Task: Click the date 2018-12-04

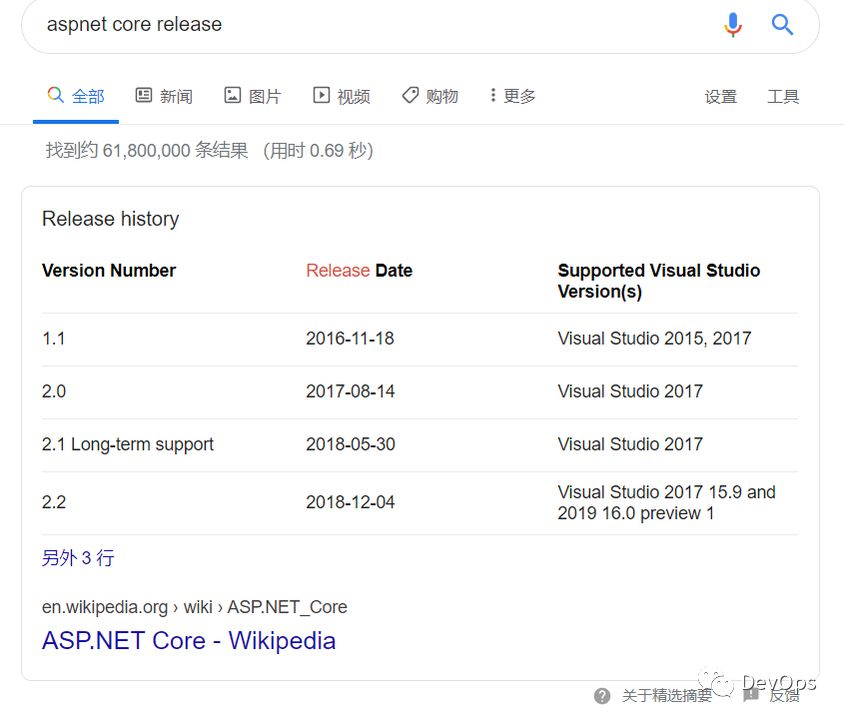Action: coord(350,502)
